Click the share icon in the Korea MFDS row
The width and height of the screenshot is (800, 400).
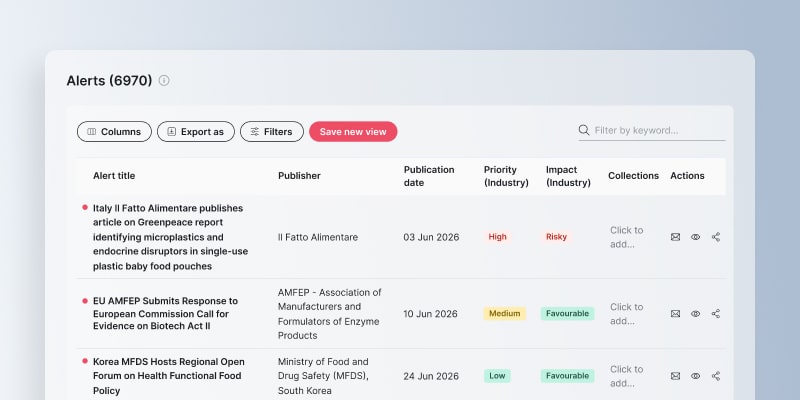tap(716, 376)
